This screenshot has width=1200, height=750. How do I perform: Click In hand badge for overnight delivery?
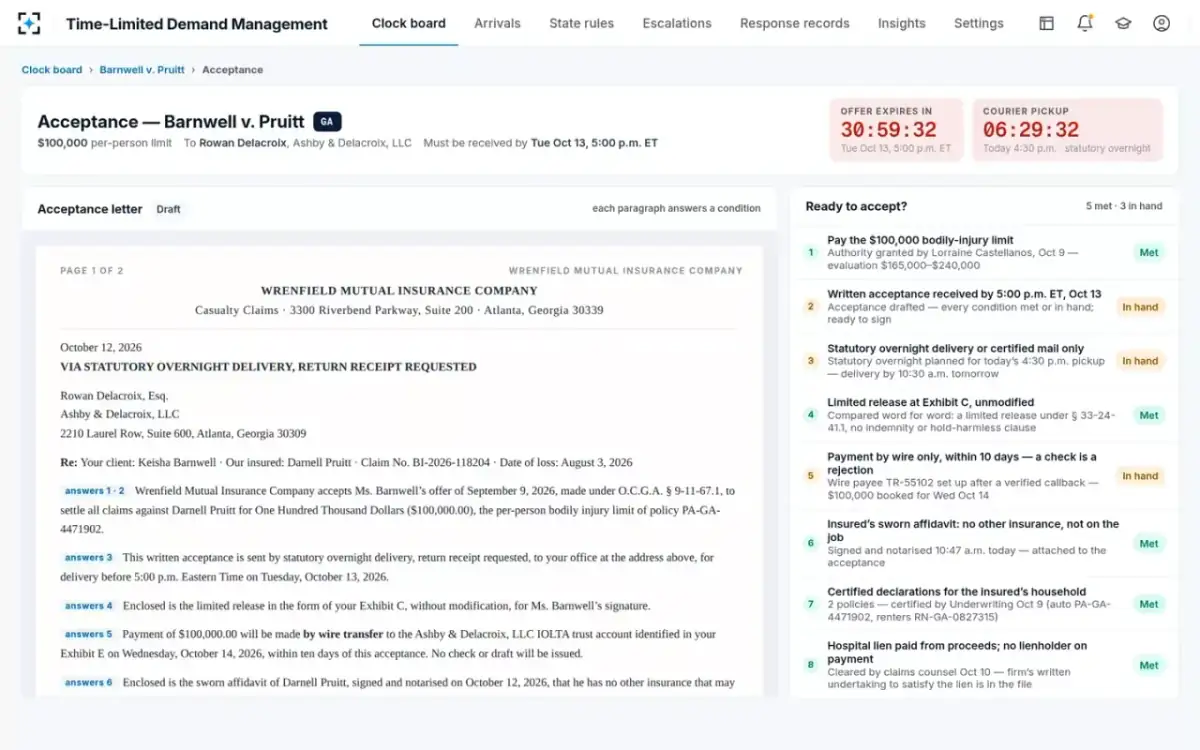1140,361
